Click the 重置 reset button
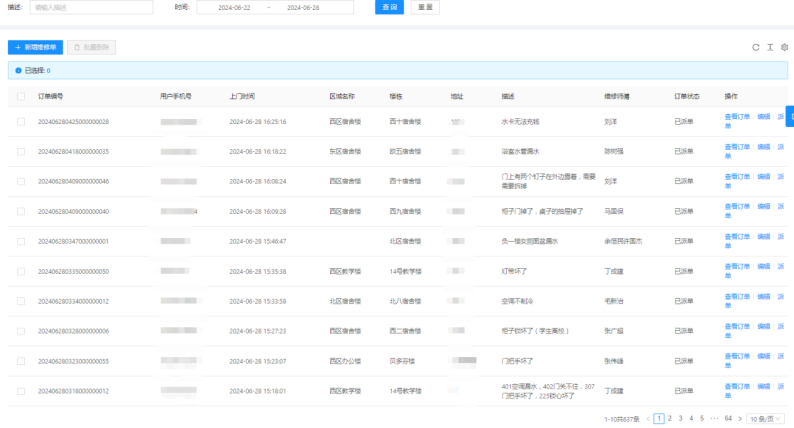794x428 pixels. point(424,7)
